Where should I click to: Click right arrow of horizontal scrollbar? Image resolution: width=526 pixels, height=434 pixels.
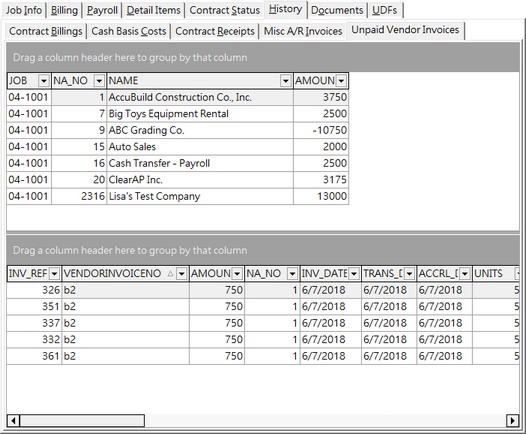[512, 420]
